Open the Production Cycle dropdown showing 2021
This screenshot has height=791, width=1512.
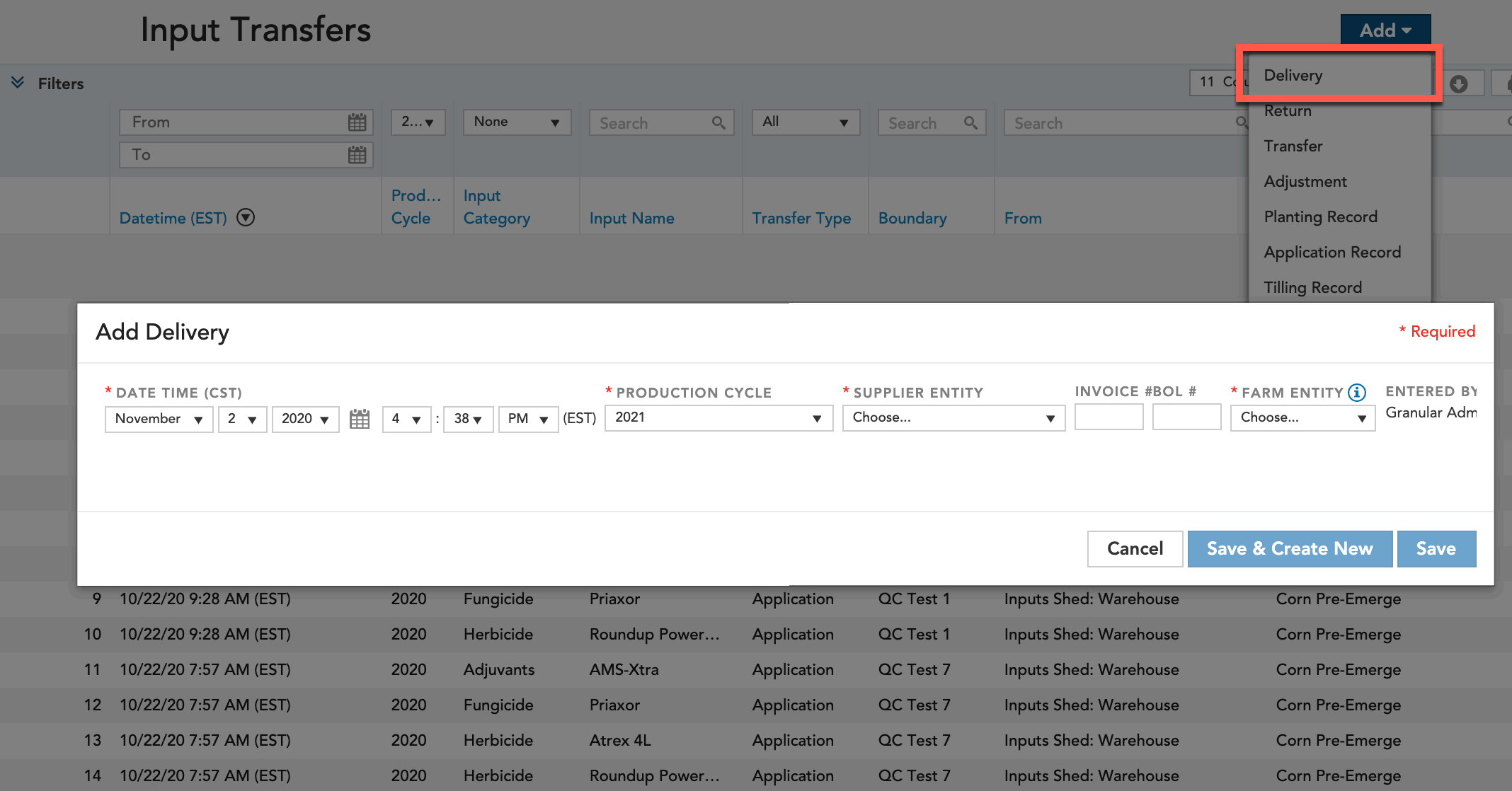point(718,417)
